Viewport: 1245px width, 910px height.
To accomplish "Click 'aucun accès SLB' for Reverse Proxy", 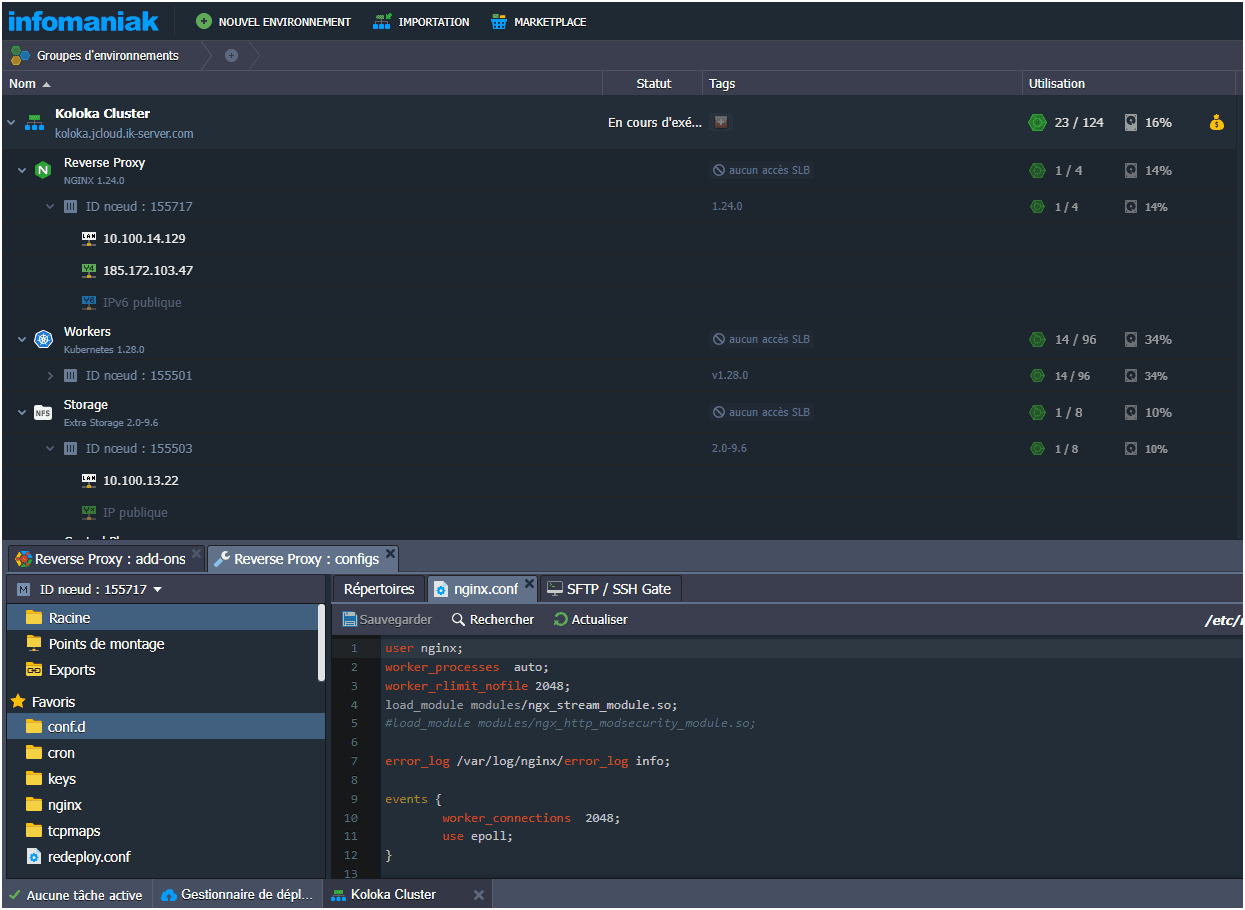I will pos(761,171).
